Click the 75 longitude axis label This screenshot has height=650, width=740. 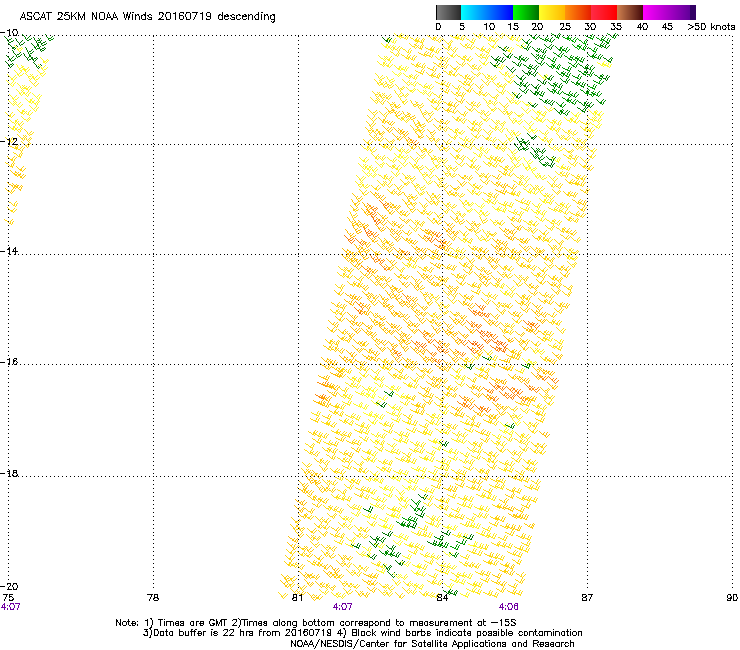point(8,598)
